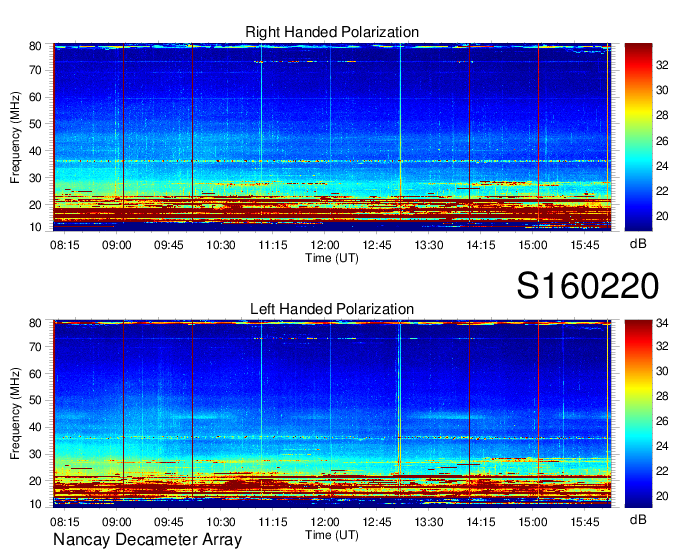Click the Left Handed Polarization title
680x552 pixels.
pyautogui.click(x=332, y=309)
